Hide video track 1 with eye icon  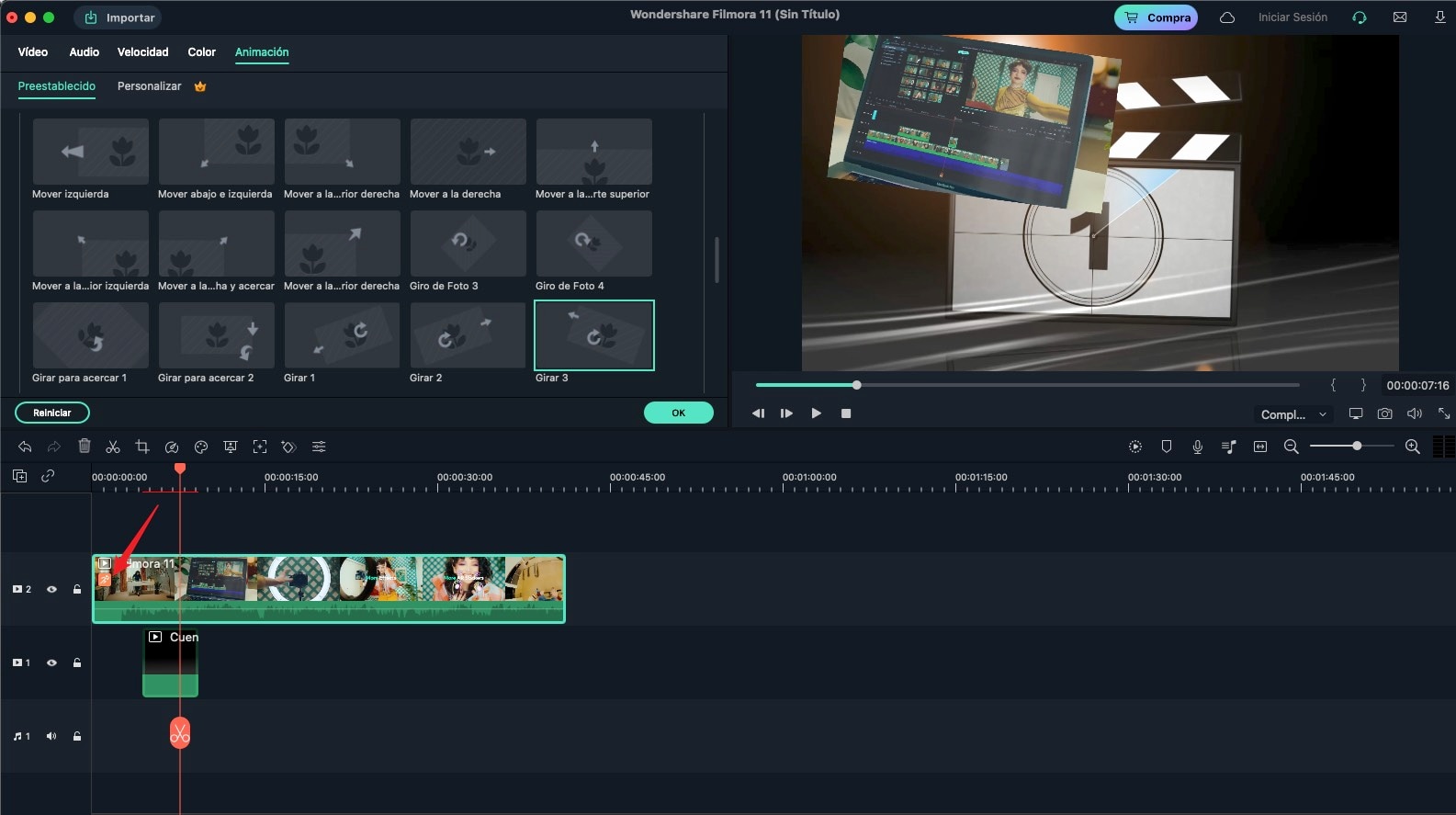51,662
